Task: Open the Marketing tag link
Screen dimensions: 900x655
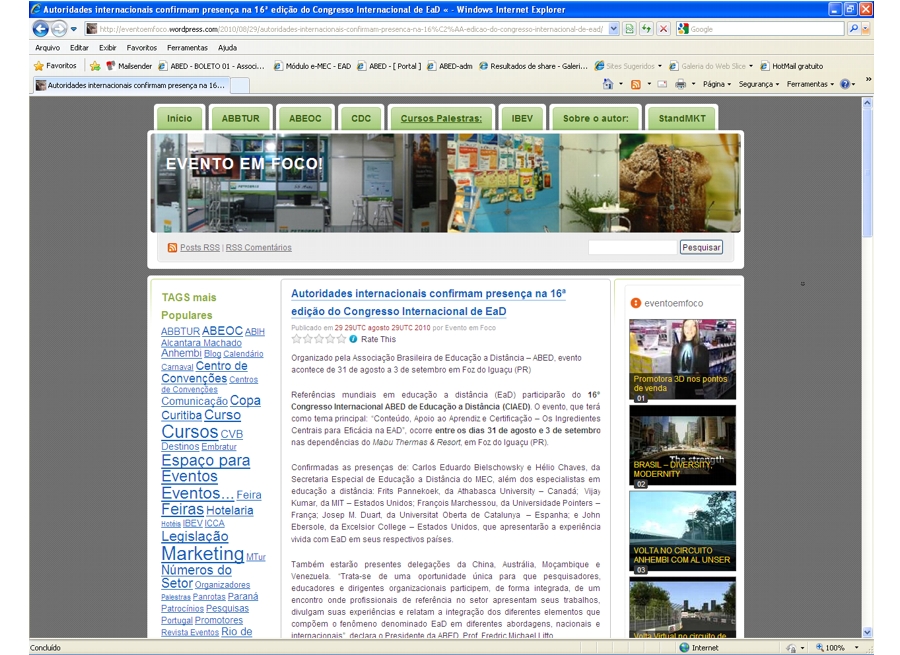Action: [x=203, y=553]
